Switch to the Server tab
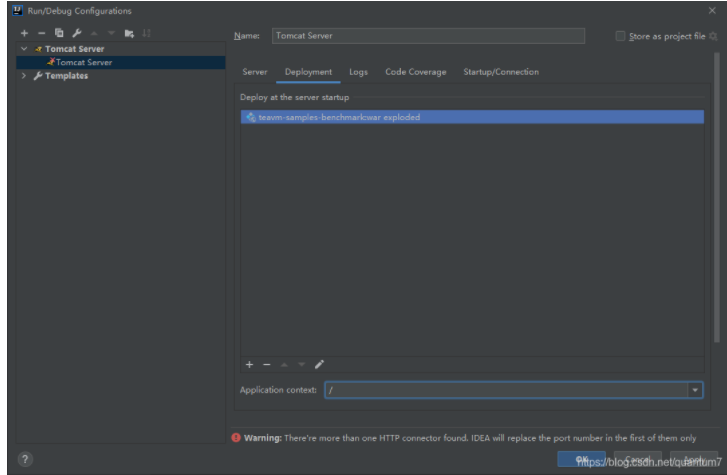Viewport: 727px width, 475px height. click(255, 72)
